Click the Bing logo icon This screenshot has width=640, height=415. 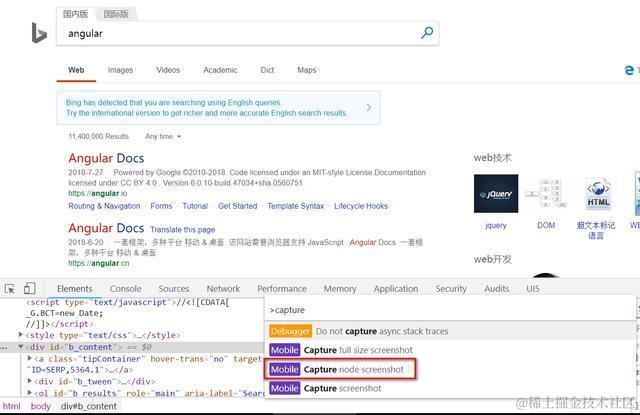pos(39,33)
